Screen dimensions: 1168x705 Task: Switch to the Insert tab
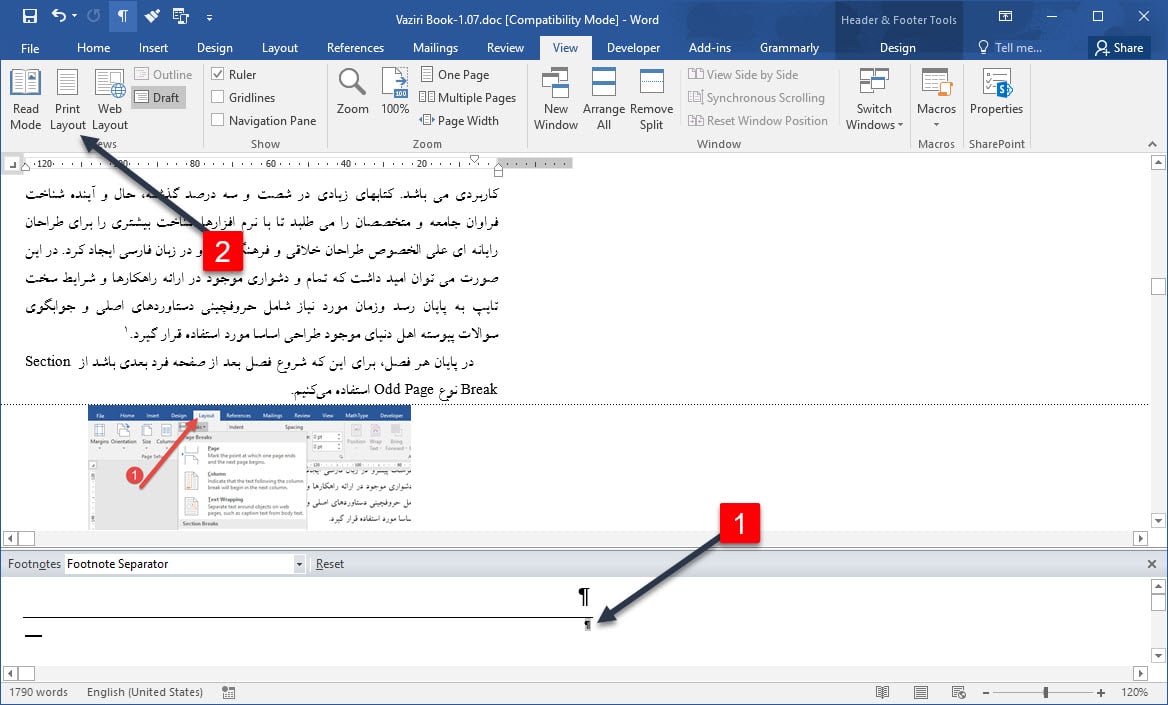153,48
